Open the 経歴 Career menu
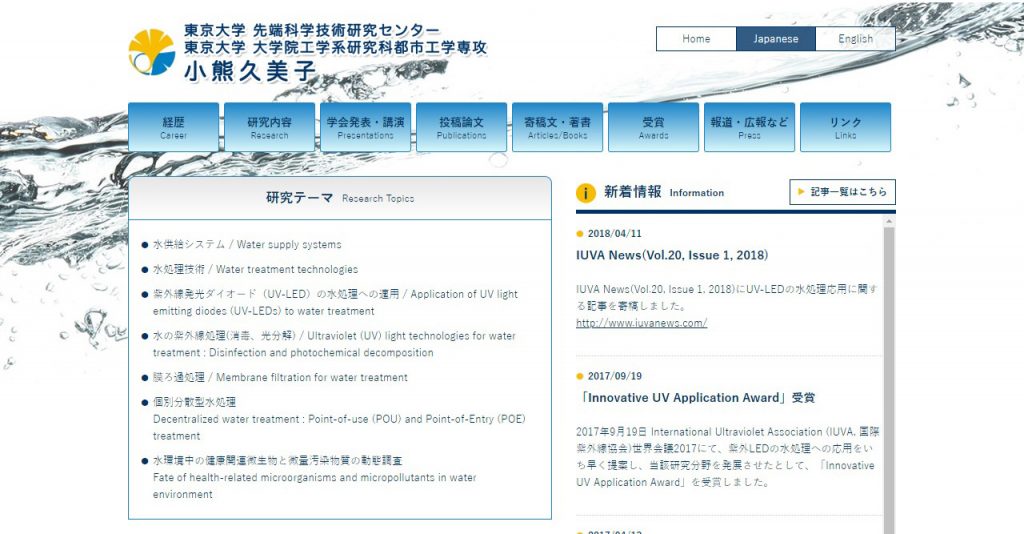Viewport: 1024px width, 534px height. [174, 127]
